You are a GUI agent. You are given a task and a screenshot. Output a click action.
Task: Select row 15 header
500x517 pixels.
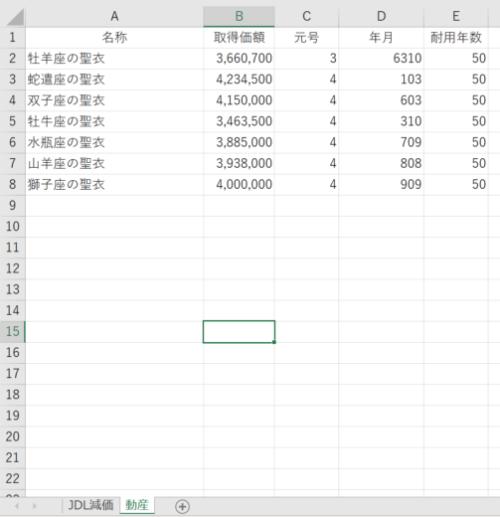13,331
